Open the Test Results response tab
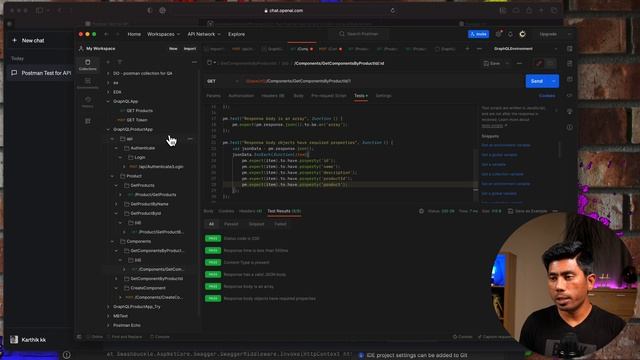Viewport: 640px width, 360px height. click(284, 211)
